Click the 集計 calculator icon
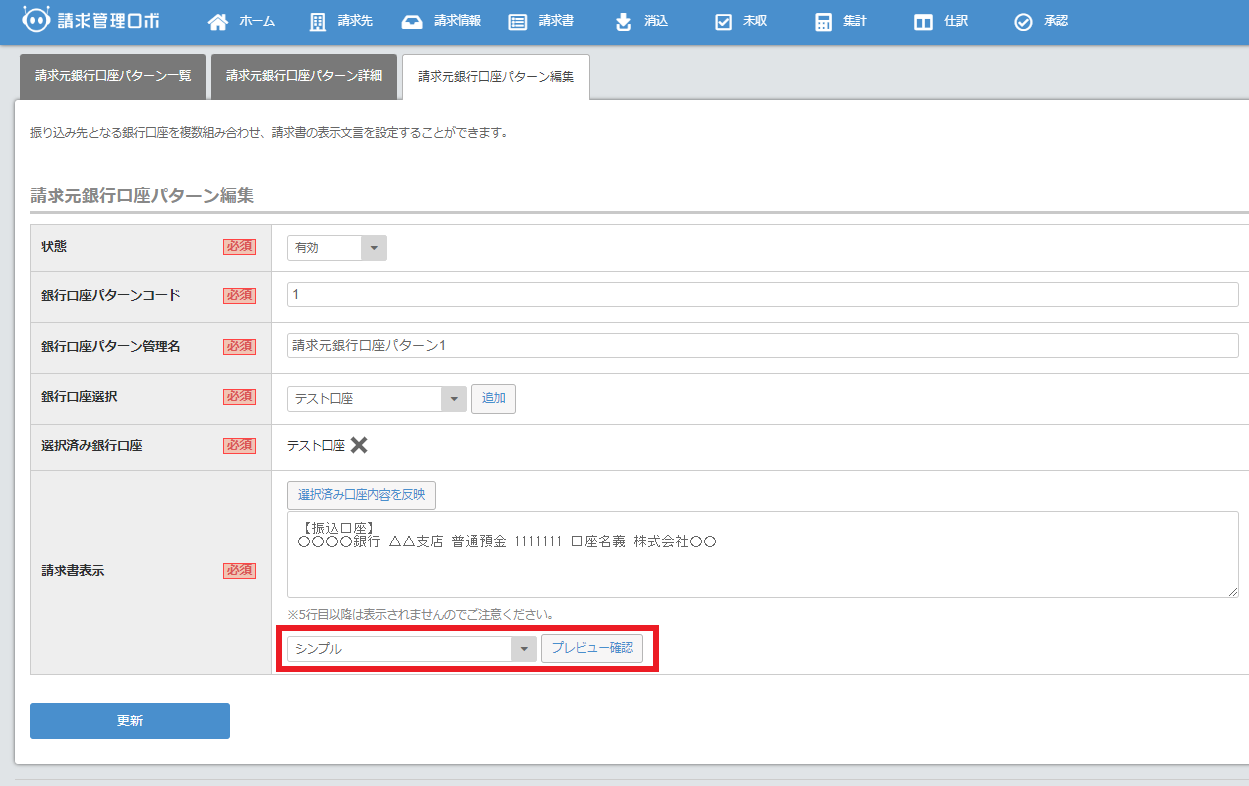1249x786 pixels. (x=824, y=22)
